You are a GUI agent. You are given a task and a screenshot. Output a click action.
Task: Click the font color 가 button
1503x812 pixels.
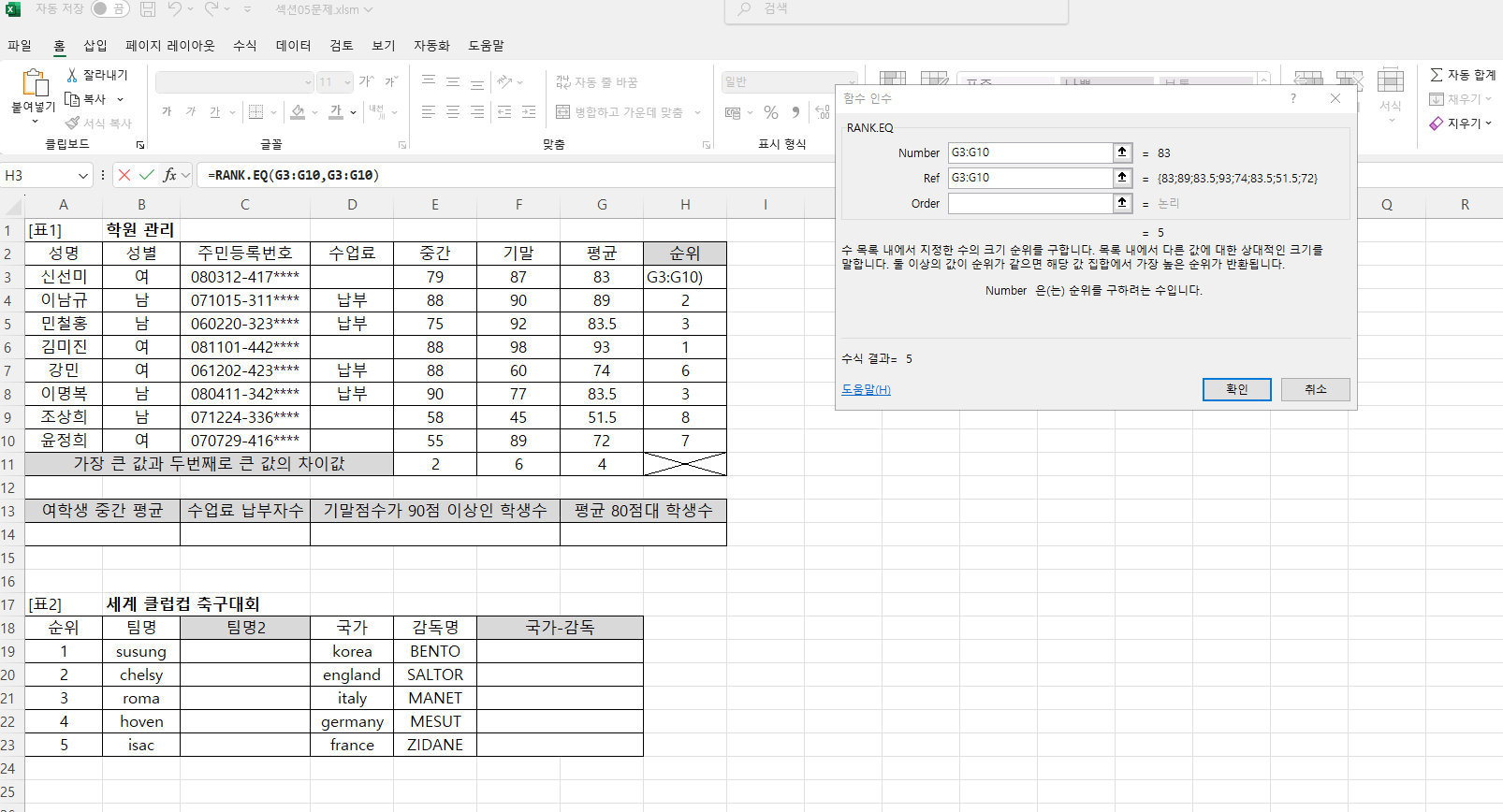(x=336, y=112)
